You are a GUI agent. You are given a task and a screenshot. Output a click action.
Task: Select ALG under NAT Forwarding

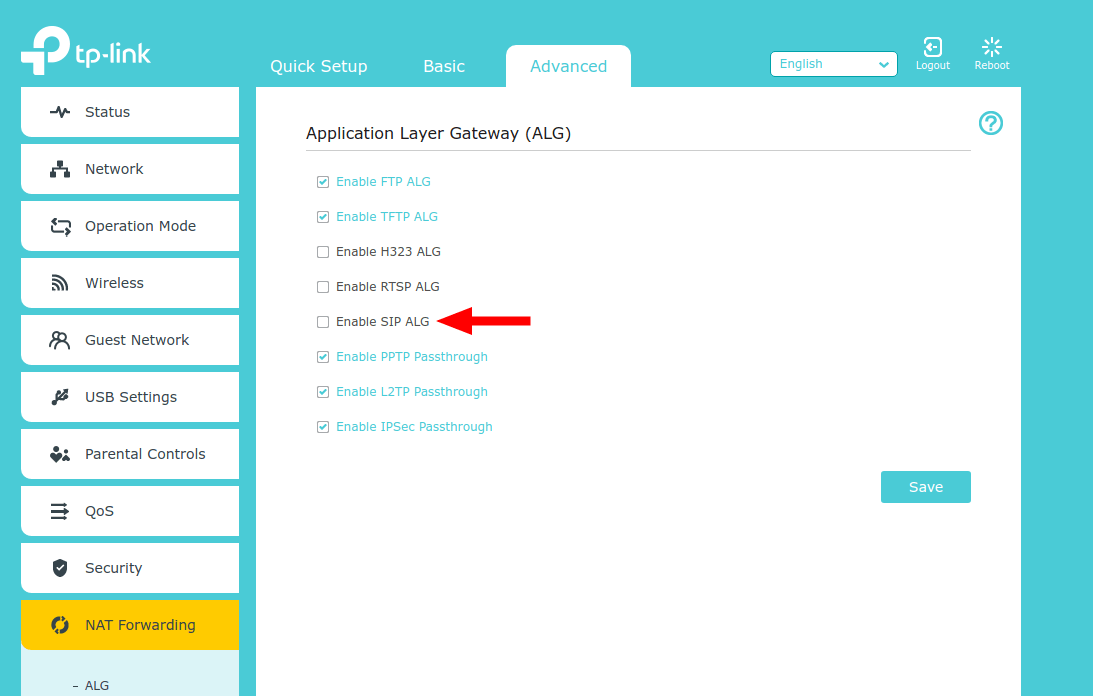[97, 685]
